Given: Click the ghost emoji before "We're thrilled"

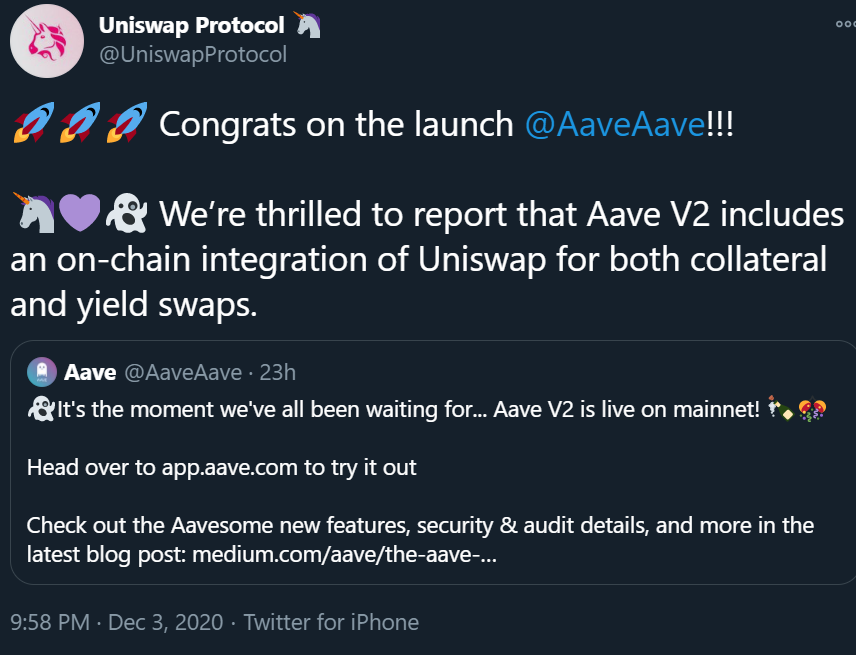Looking at the screenshot, I should click(x=127, y=213).
